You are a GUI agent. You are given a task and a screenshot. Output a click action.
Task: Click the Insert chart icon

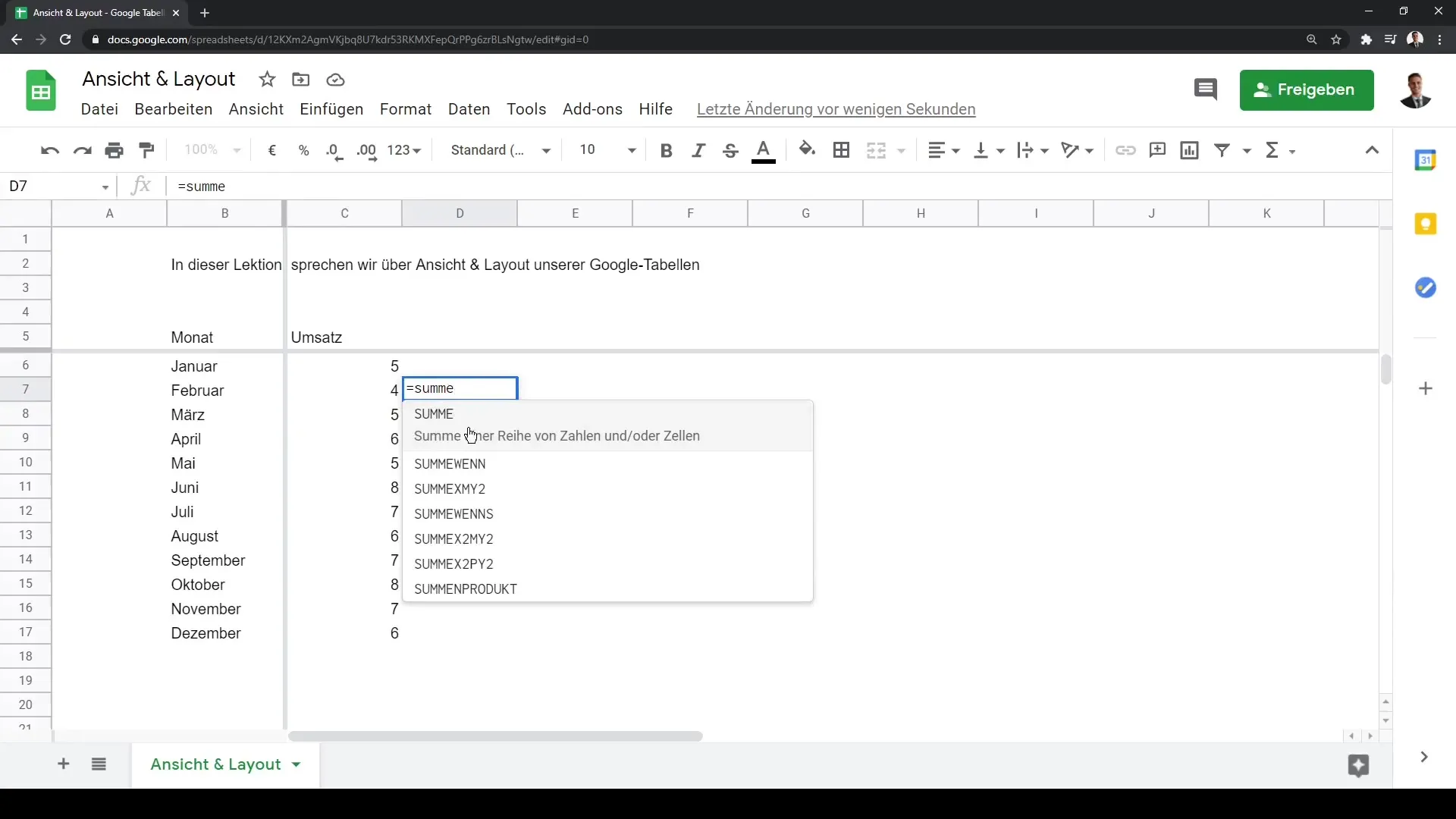pos(1190,150)
